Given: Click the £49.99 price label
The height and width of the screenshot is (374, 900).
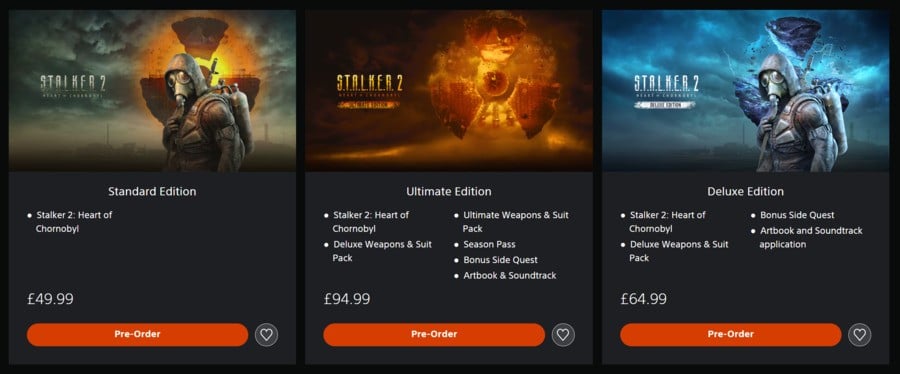Looking at the screenshot, I should tap(51, 299).
